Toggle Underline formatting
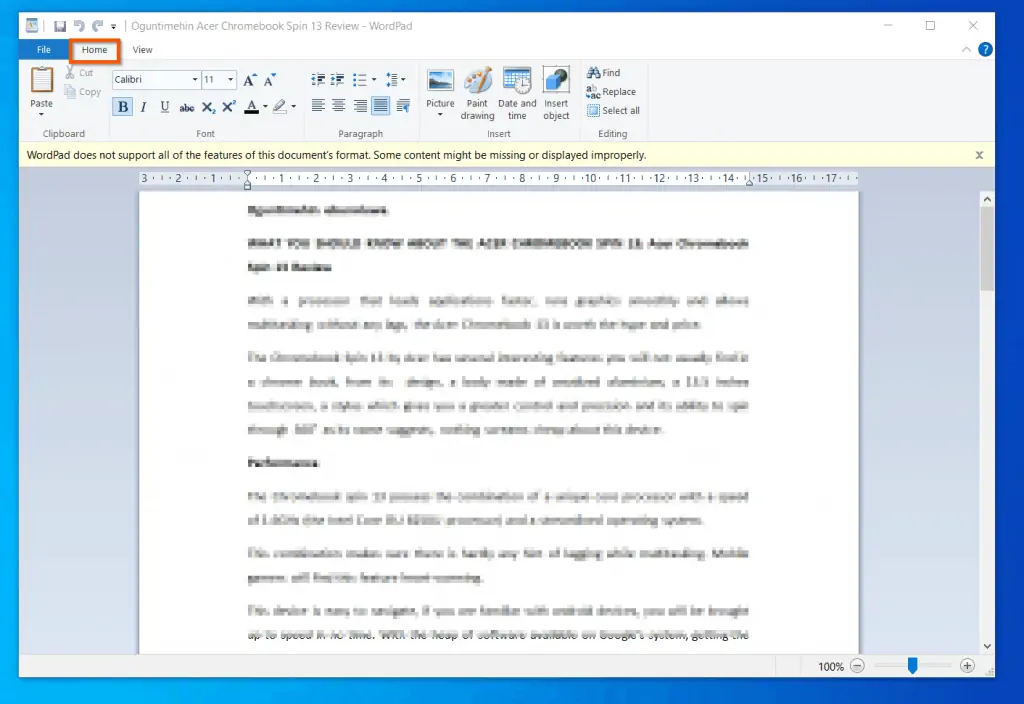The image size is (1024, 704). [x=165, y=106]
